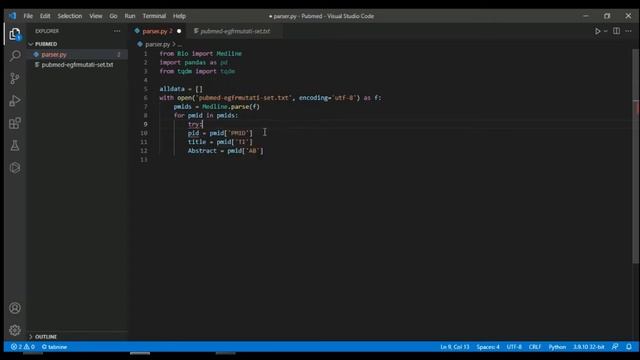Place cursor on pmids = Medline.parse(f) line
This screenshot has height=360, width=640.
[x=216, y=107]
